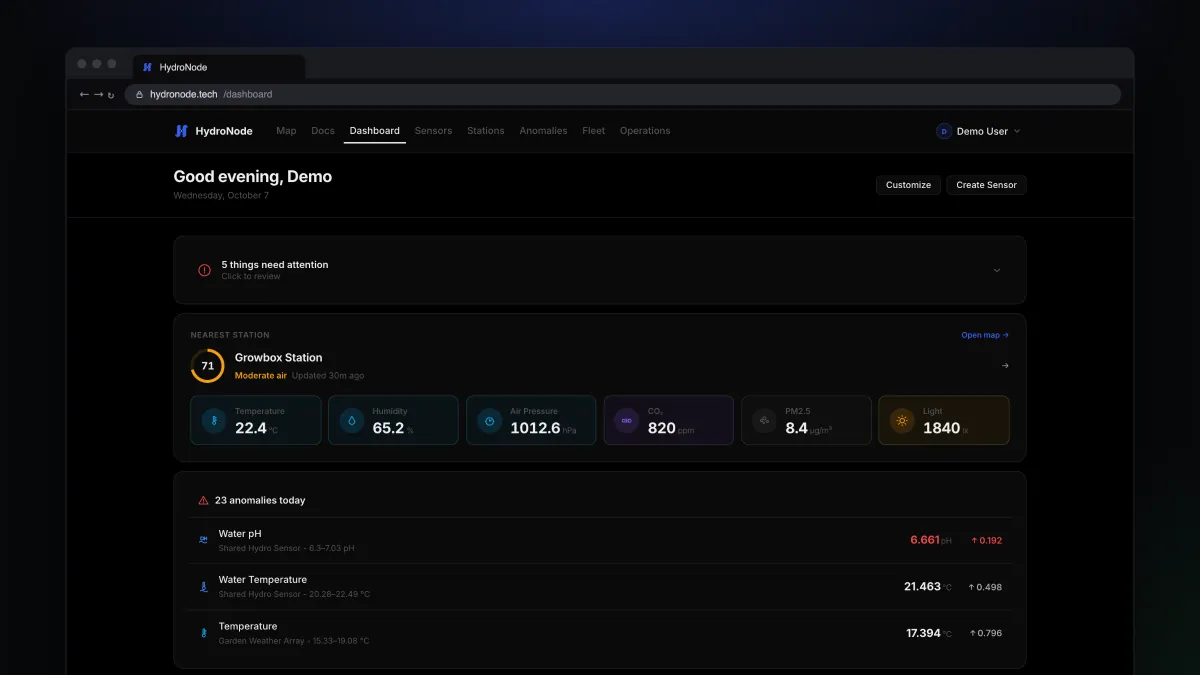Click the Temperature 22.4 reading
Screen dimensions: 1200x675
tap(251, 428)
